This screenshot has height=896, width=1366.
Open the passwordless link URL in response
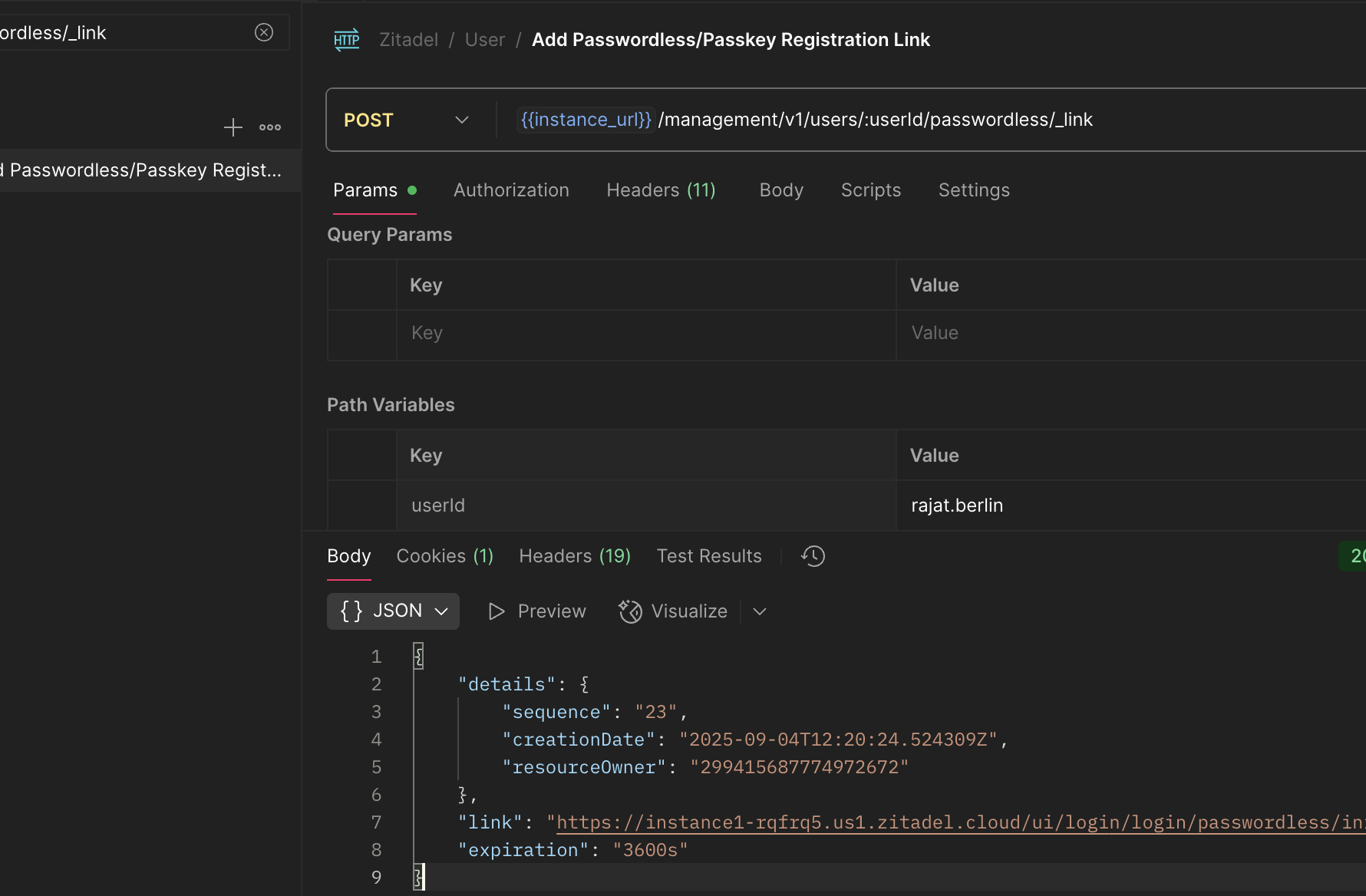[959, 822]
